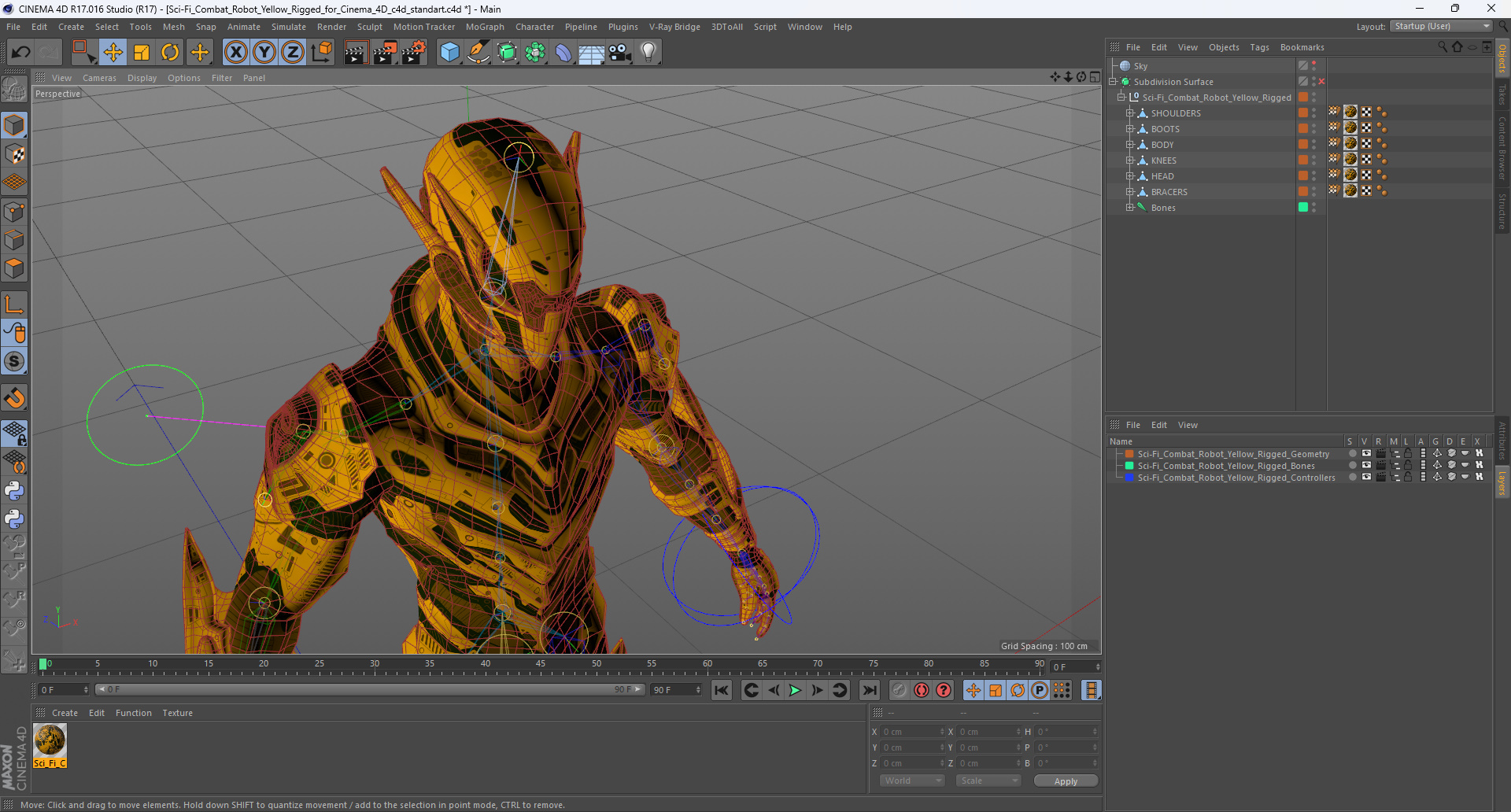
Task: Toggle solo for Bones layer
Action: click(1352, 466)
